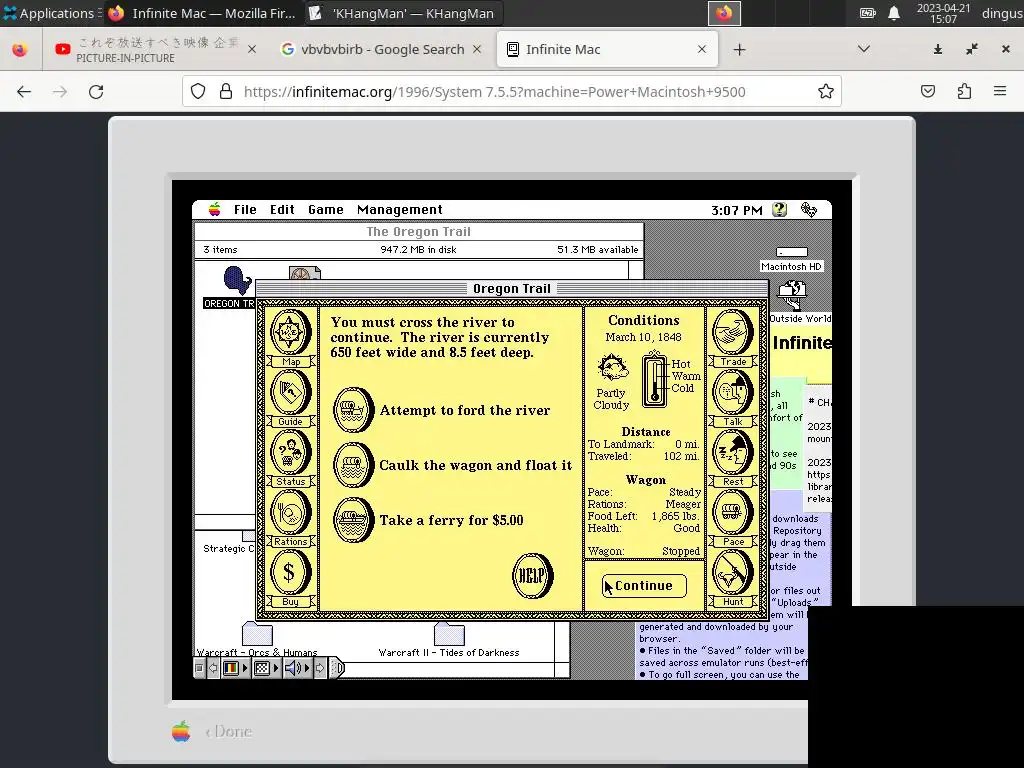Open the Pocket save icon
Viewport: 1024px width, 768px height.
(x=928, y=91)
